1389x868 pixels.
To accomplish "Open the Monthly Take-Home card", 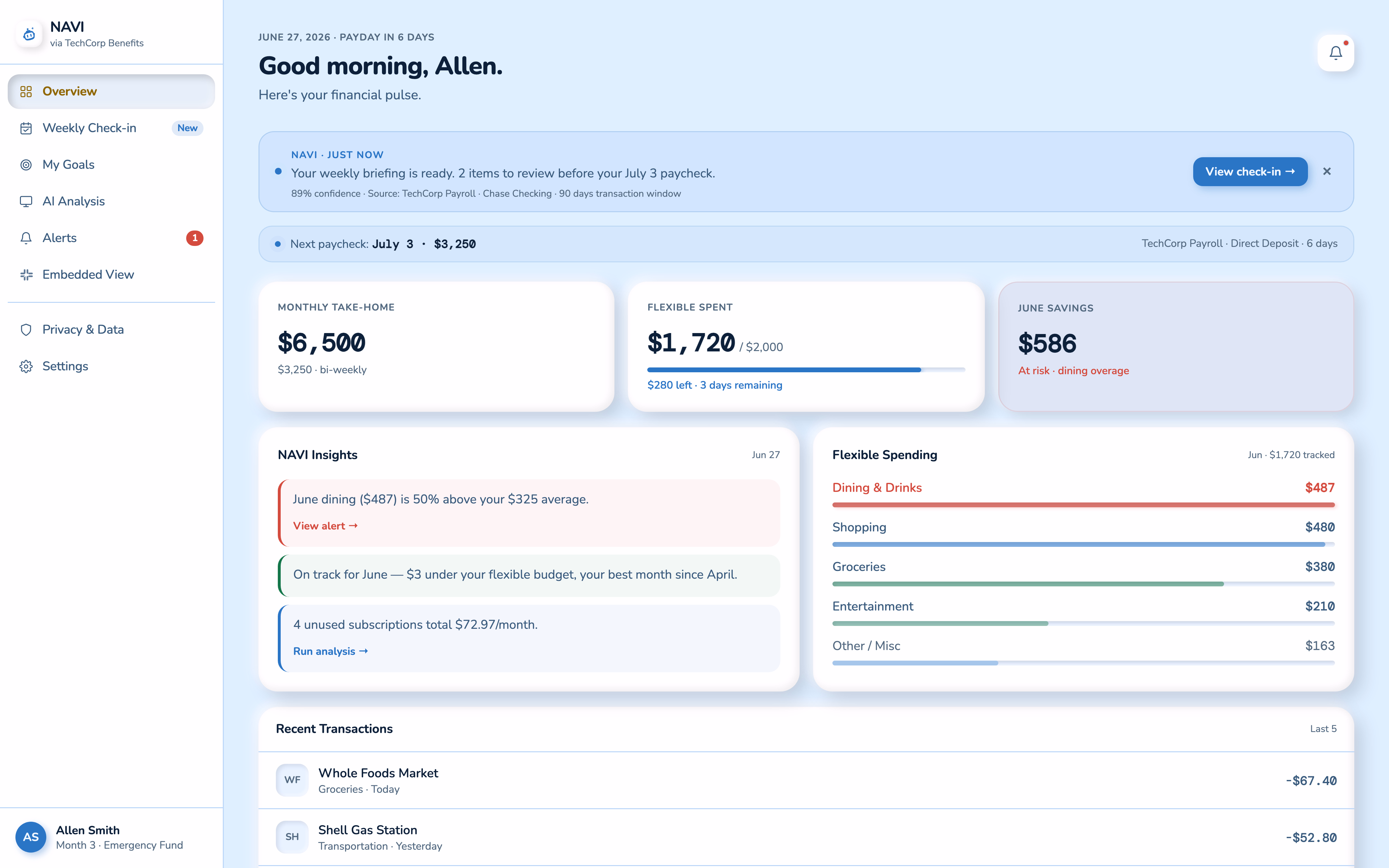I will pos(436,346).
